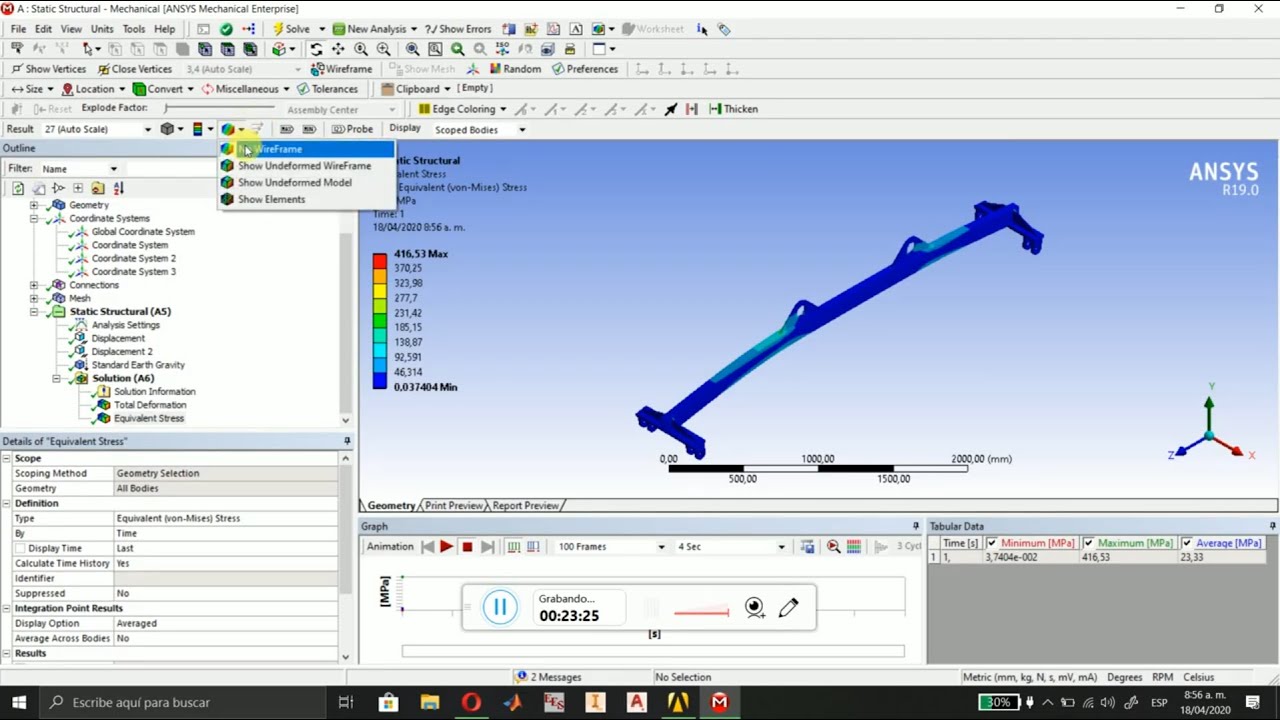Screen dimensions: 1280x720
Task: Stop the result animation
Action: [x=467, y=547]
